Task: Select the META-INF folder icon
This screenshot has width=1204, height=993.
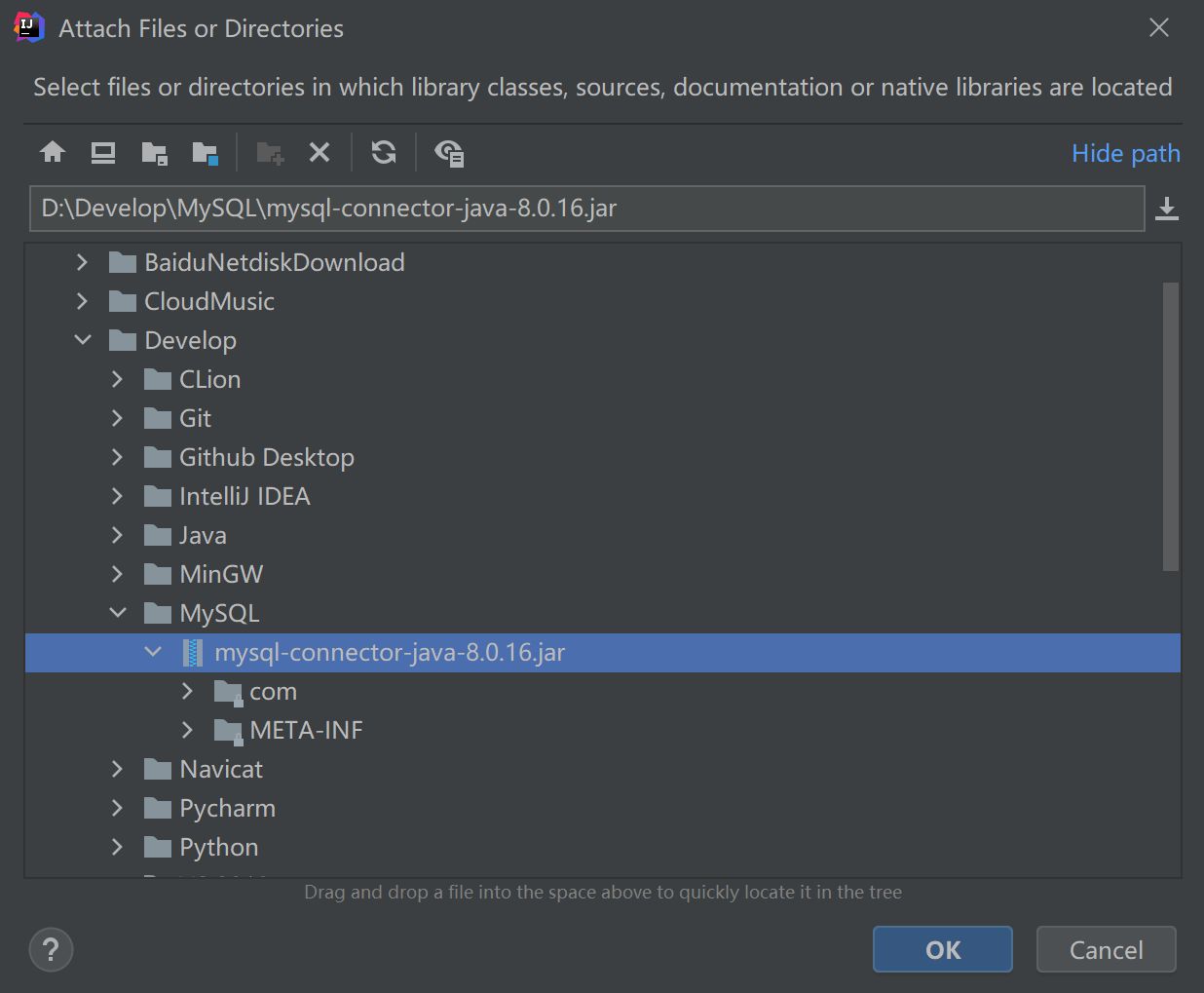Action: tap(228, 731)
